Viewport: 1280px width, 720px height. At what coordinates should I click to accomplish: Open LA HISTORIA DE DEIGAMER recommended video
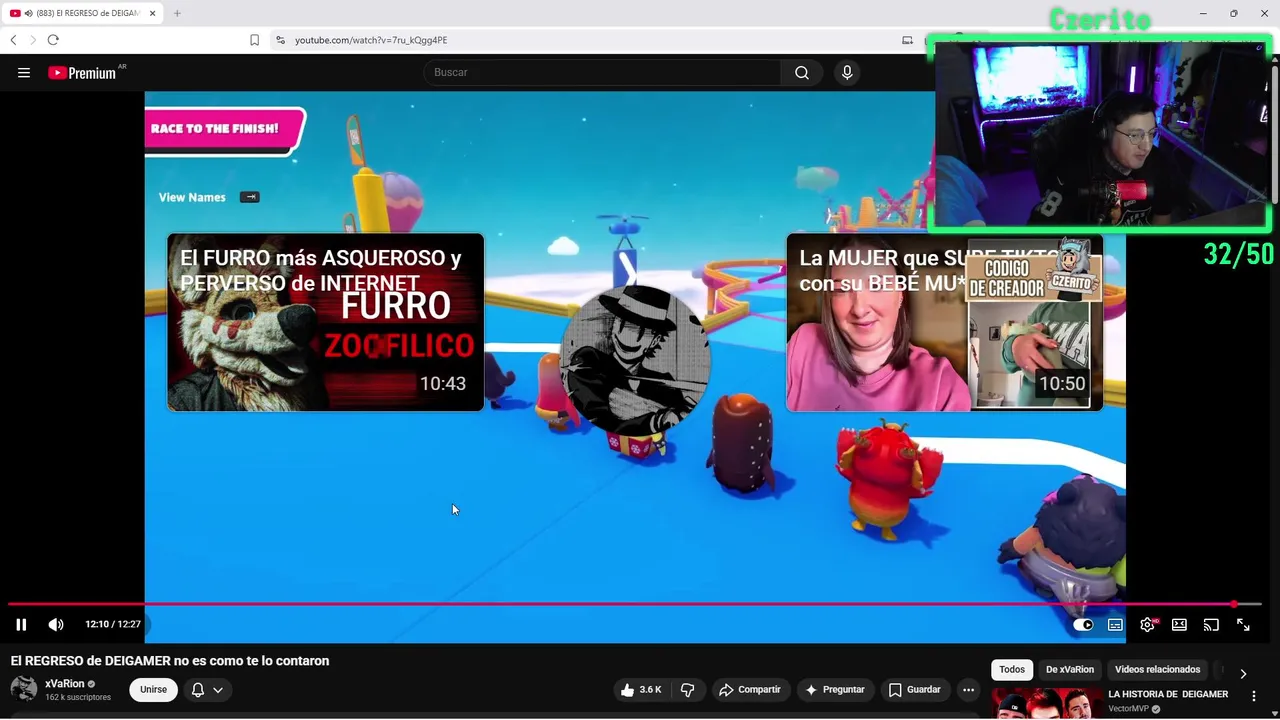1168,694
